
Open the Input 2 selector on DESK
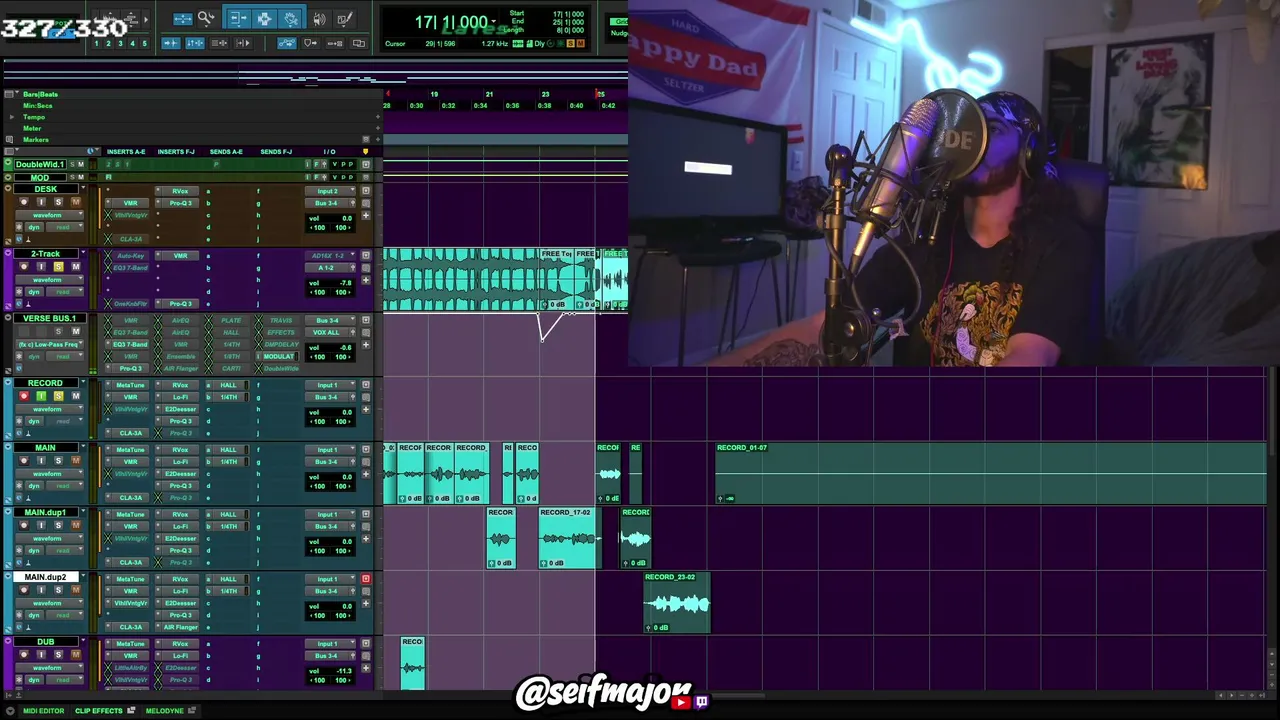tap(329, 191)
